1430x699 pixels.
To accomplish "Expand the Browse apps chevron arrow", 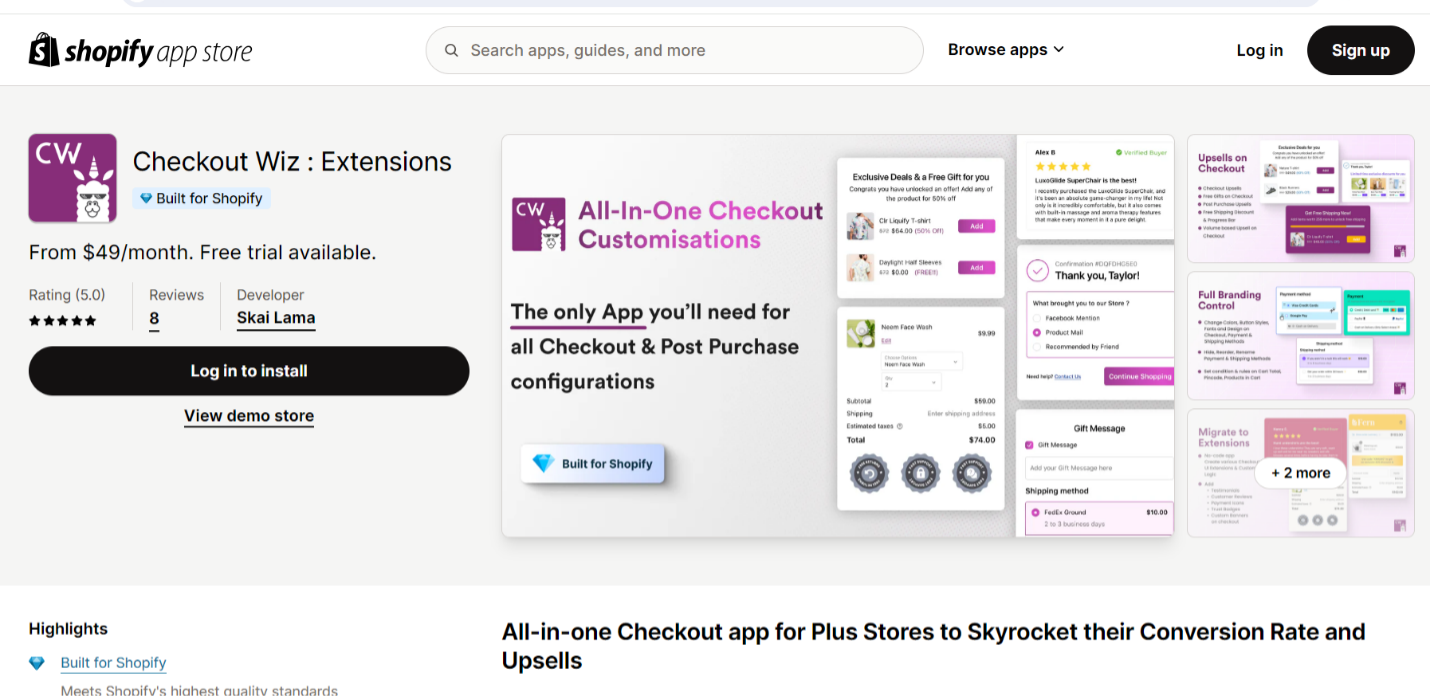I will (1059, 50).
